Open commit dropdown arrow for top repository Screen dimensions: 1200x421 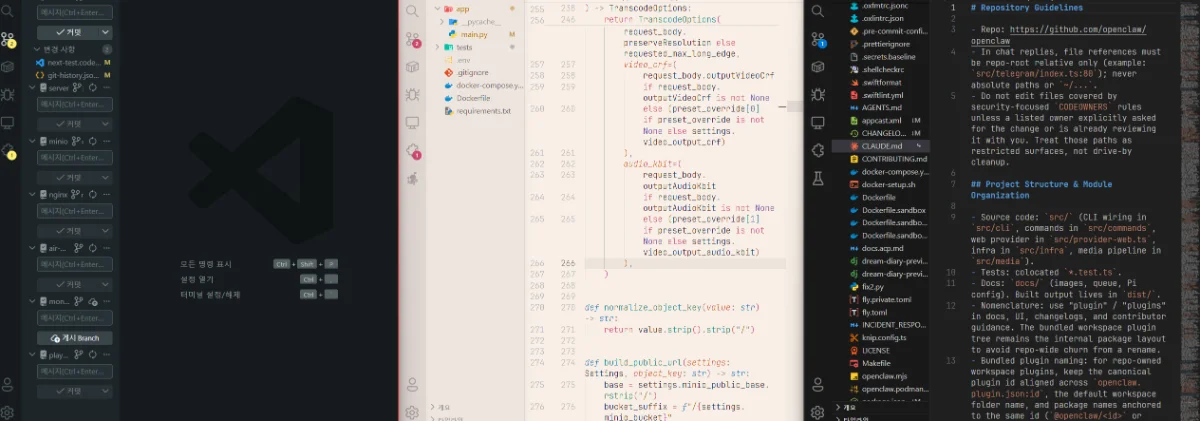click(x=106, y=33)
